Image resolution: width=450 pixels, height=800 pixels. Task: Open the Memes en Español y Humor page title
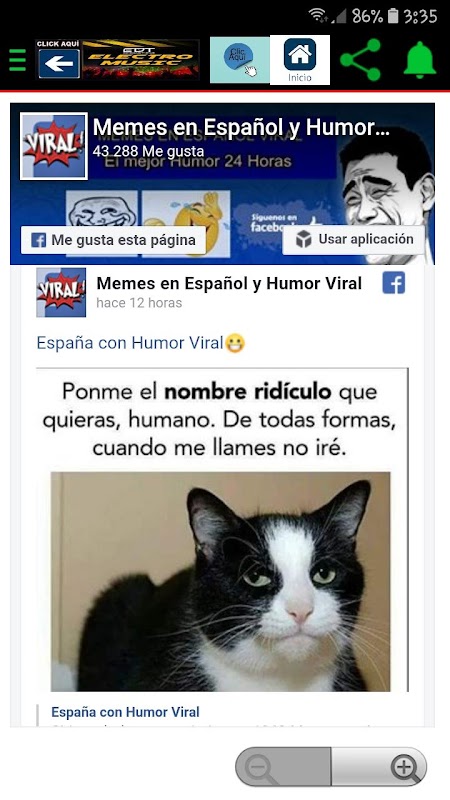241,128
